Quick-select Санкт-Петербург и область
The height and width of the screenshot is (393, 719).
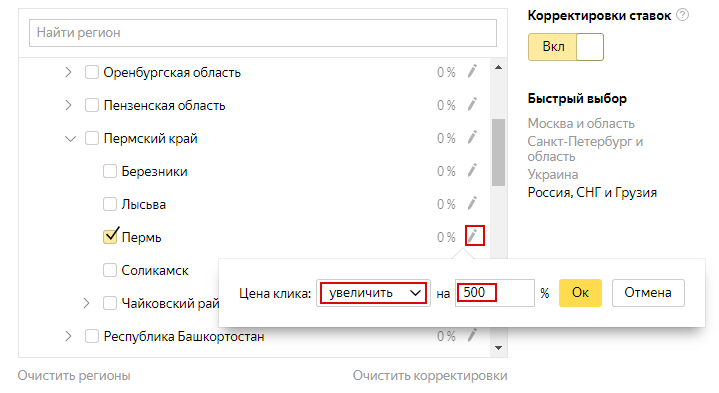585,149
